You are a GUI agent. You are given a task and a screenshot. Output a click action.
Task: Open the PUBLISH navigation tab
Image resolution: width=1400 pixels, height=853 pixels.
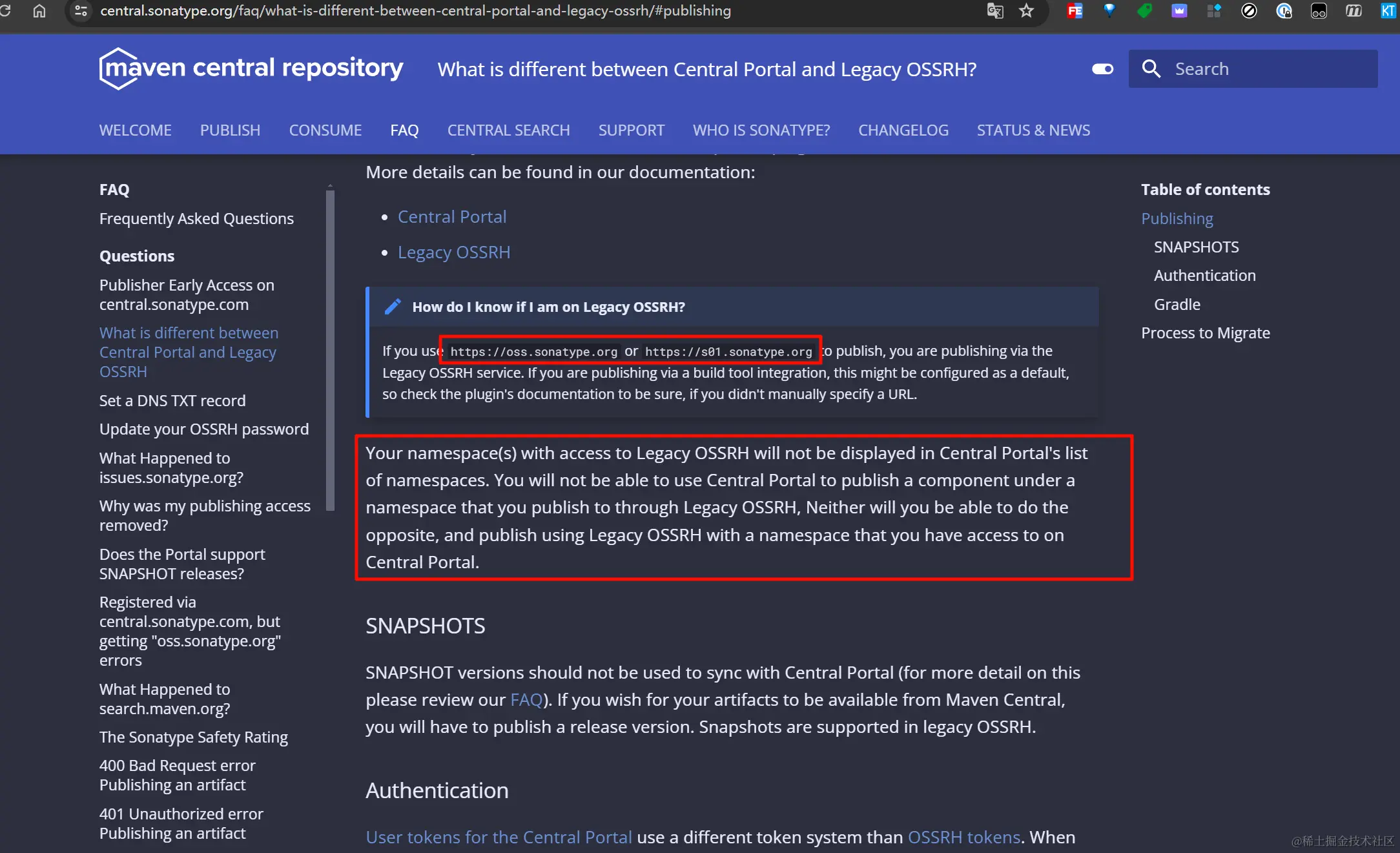pos(230,130)
